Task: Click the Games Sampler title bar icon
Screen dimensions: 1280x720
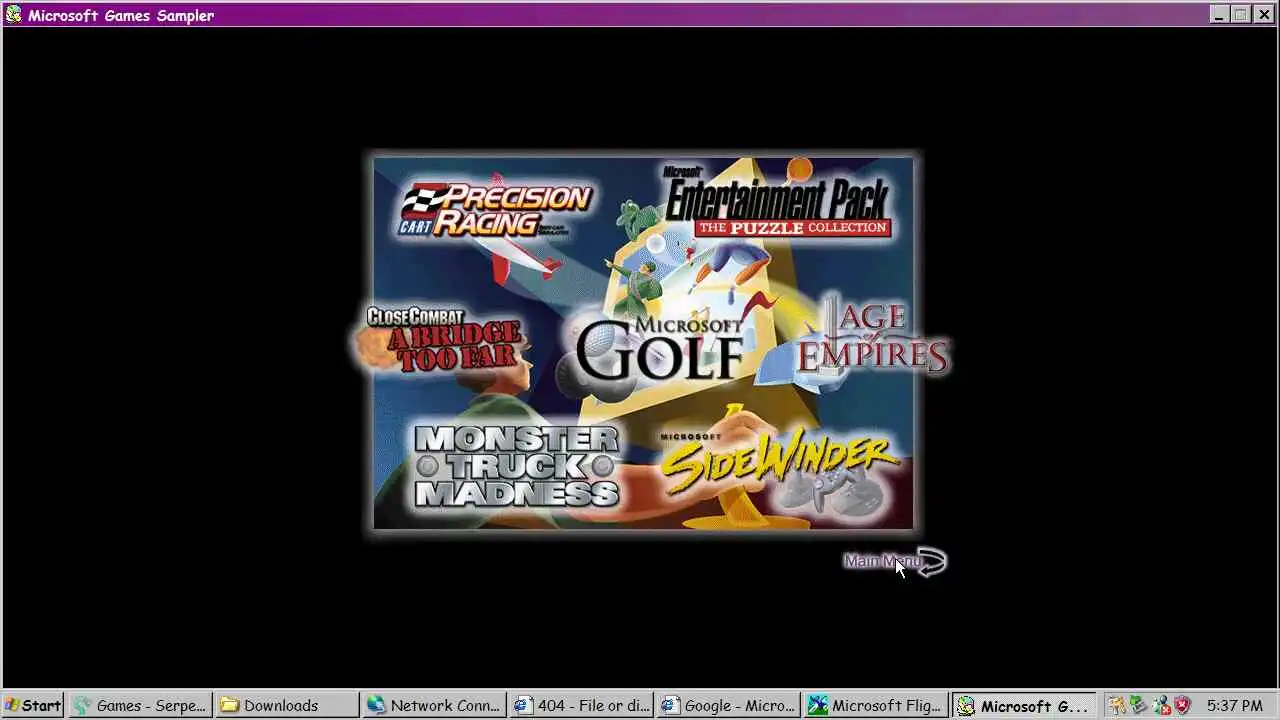Action: (13, 14)
